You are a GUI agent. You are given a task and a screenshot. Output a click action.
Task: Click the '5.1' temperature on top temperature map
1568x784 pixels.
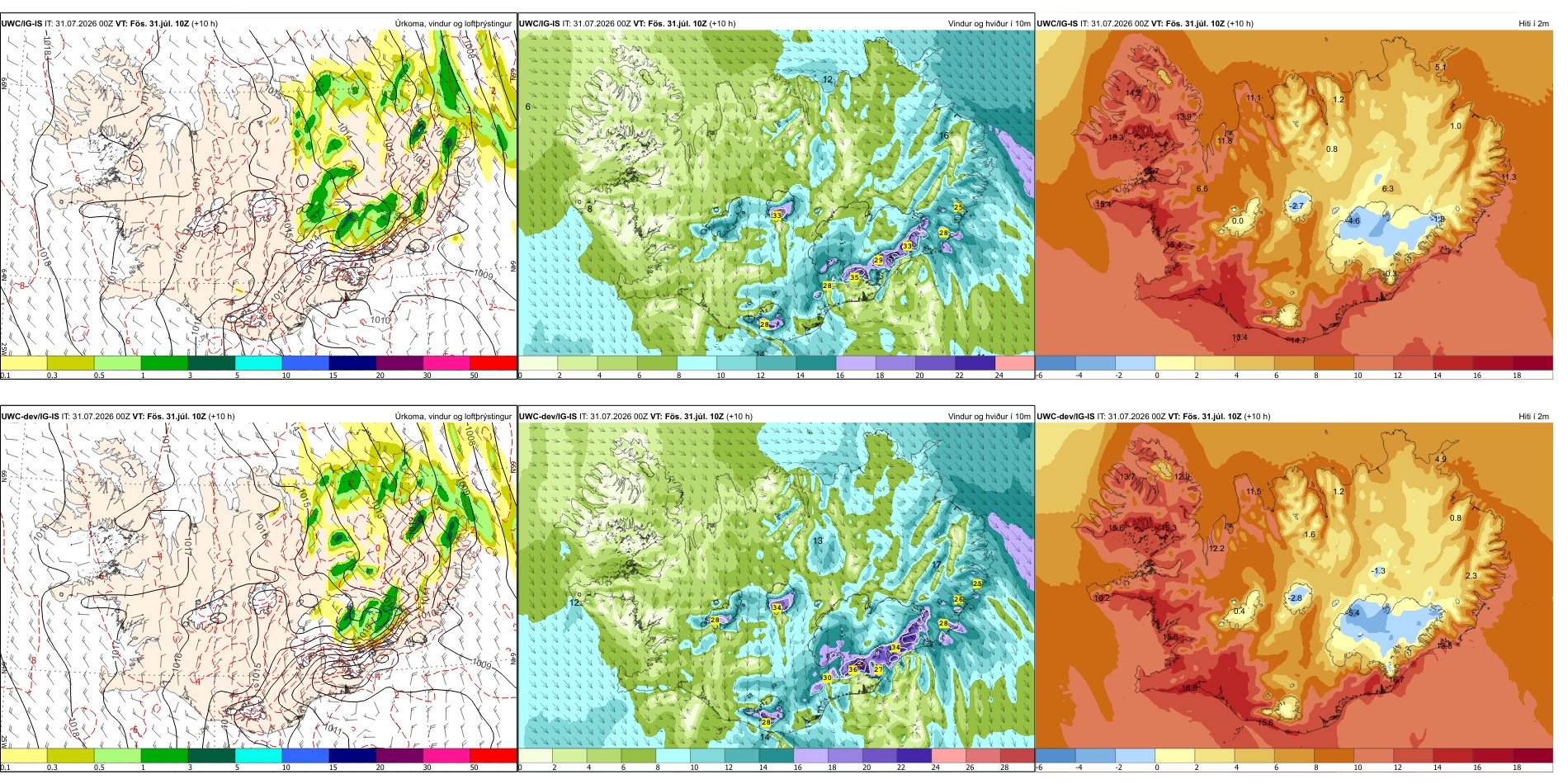[x=1441, y=67]
